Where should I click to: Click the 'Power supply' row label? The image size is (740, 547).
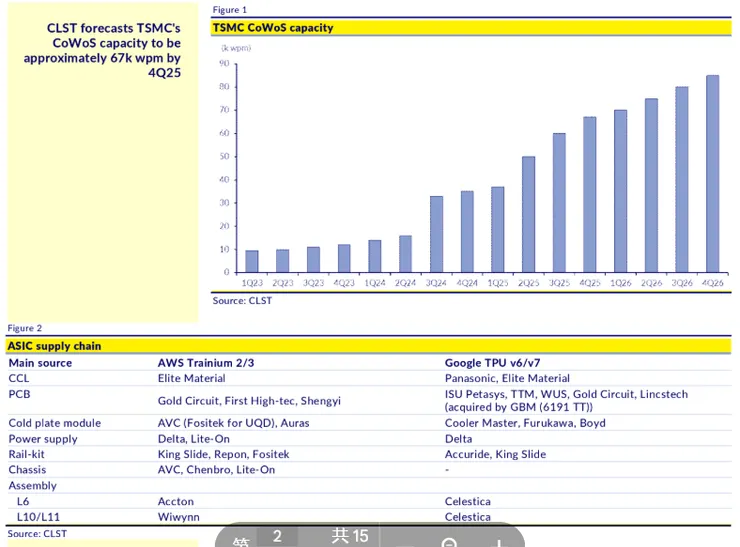coord(43,439)
